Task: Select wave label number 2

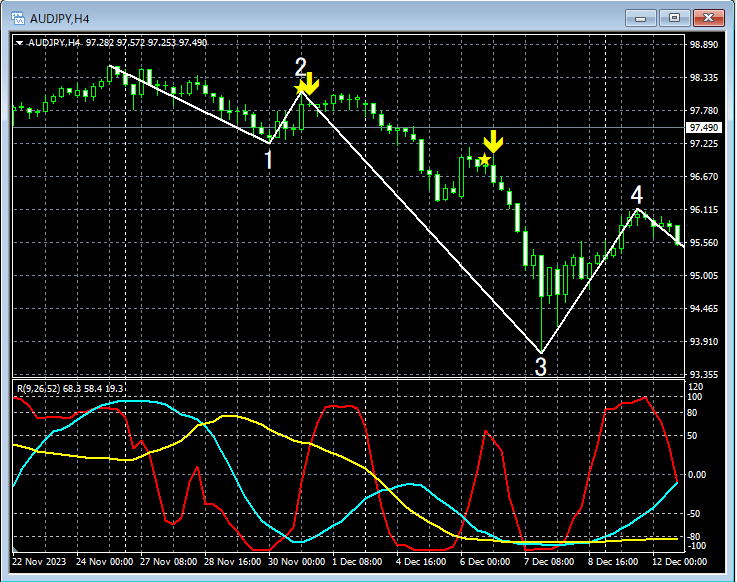Action: pyautogui.click(x=300, y=67)
